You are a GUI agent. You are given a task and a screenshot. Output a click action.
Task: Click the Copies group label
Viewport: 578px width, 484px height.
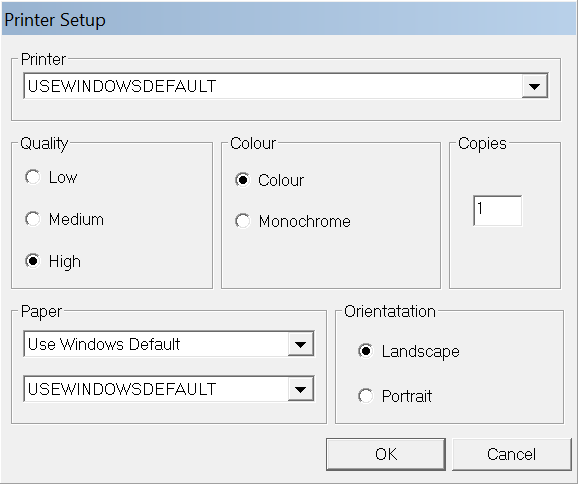482,143
